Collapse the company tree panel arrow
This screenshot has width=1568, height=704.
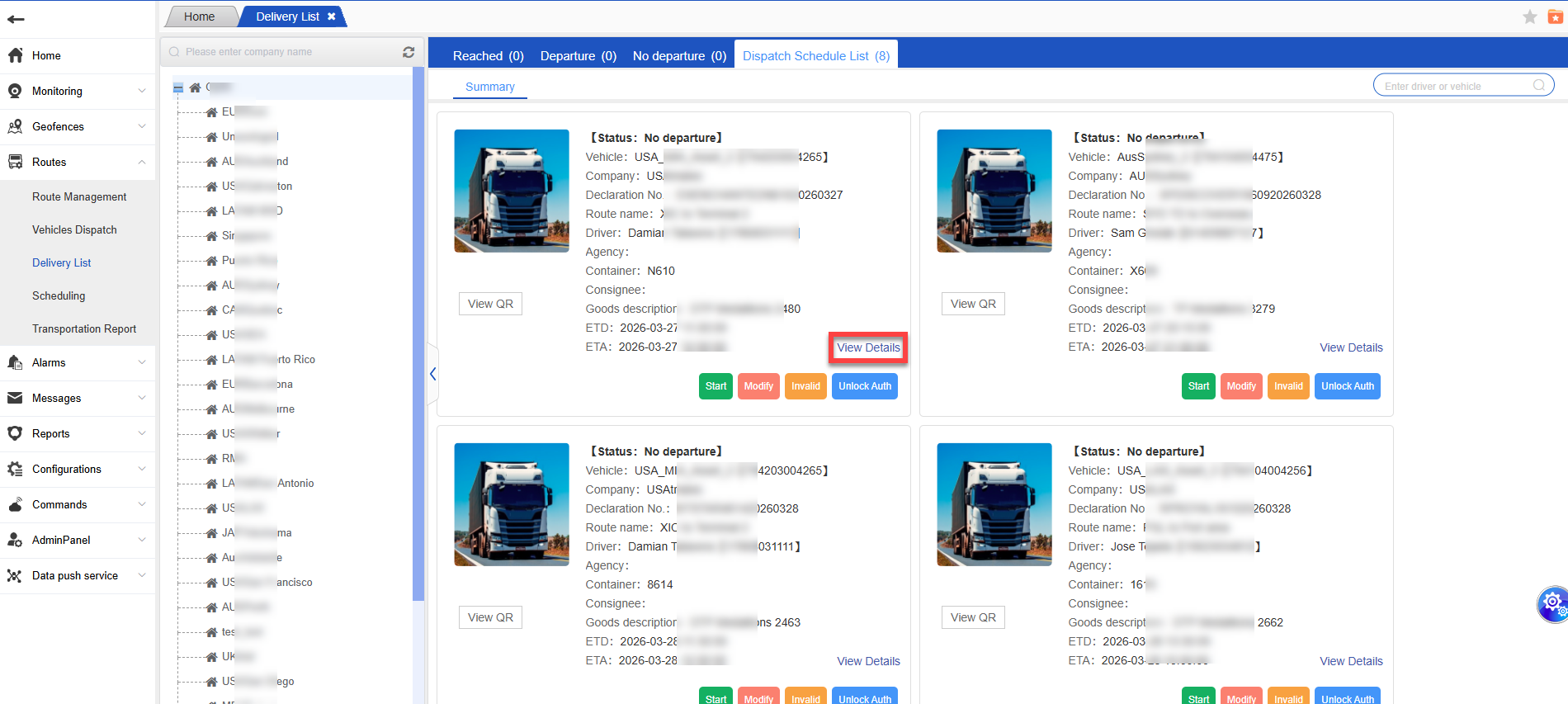432,374
